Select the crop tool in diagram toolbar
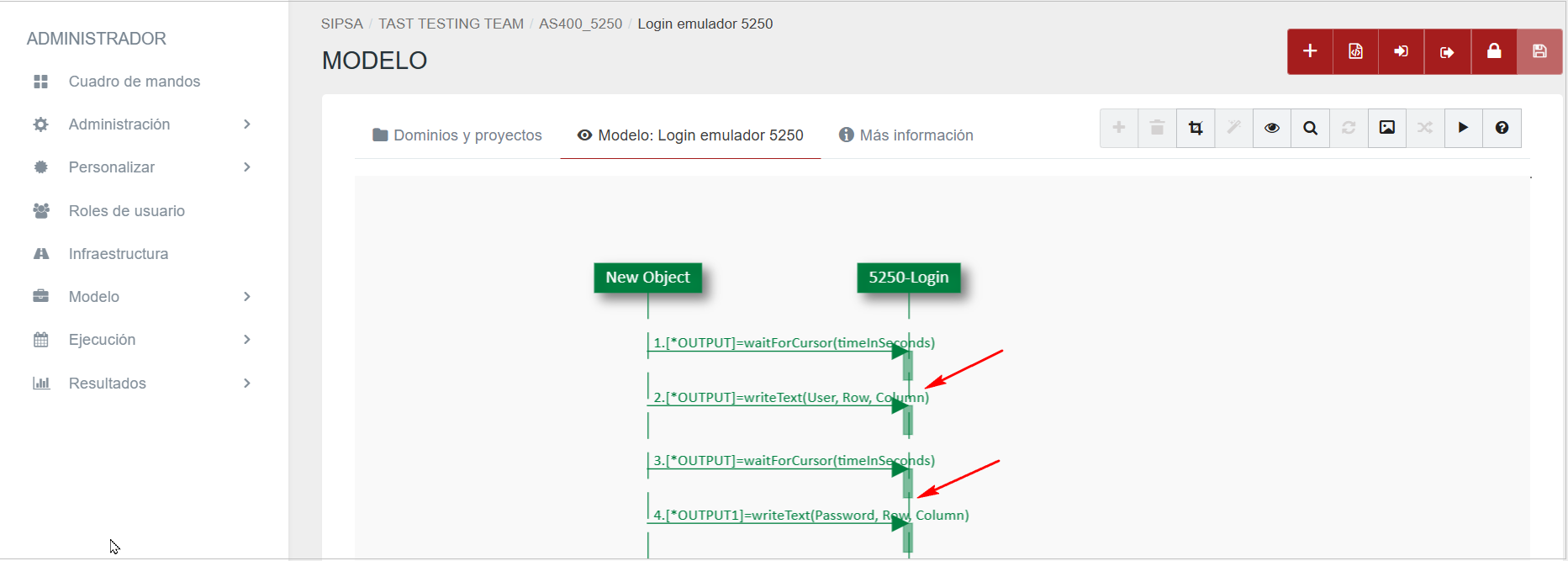 (1196, 128)
